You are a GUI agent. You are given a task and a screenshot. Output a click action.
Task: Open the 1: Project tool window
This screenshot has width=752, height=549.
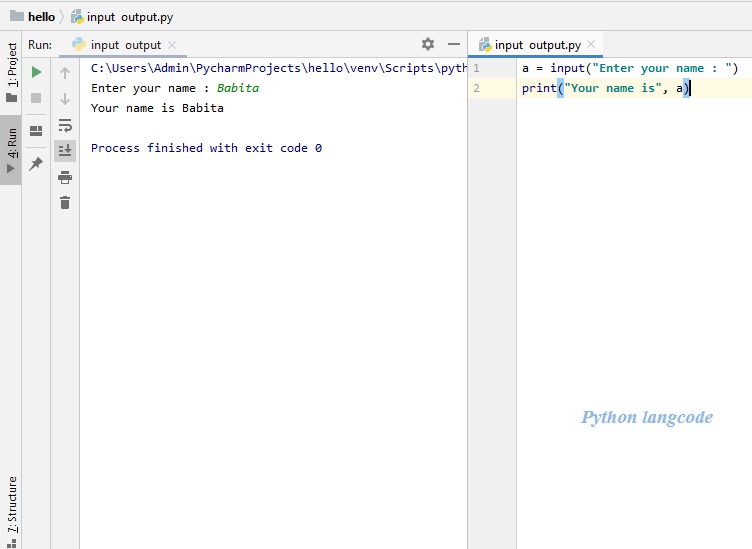coord(12,72)
